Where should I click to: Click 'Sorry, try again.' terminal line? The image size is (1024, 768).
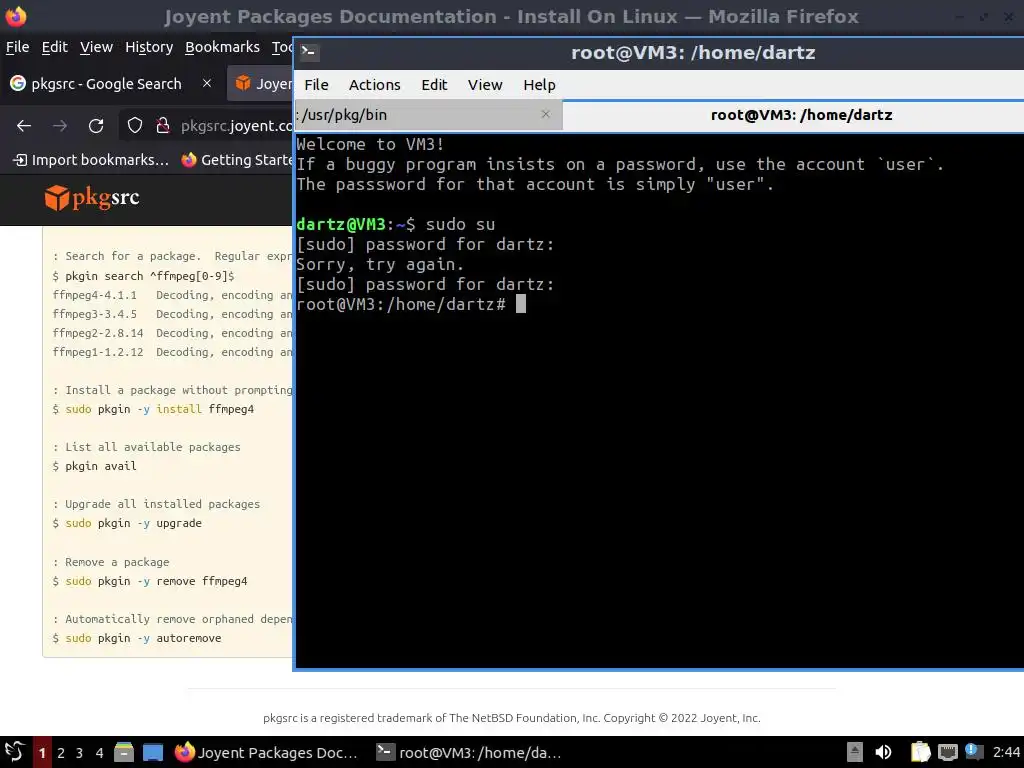(380, 264)
